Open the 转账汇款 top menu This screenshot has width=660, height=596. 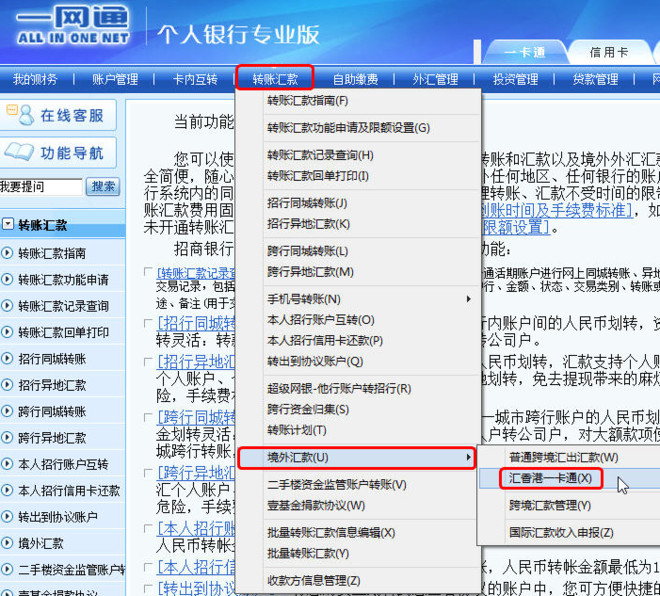click(275, 79)
